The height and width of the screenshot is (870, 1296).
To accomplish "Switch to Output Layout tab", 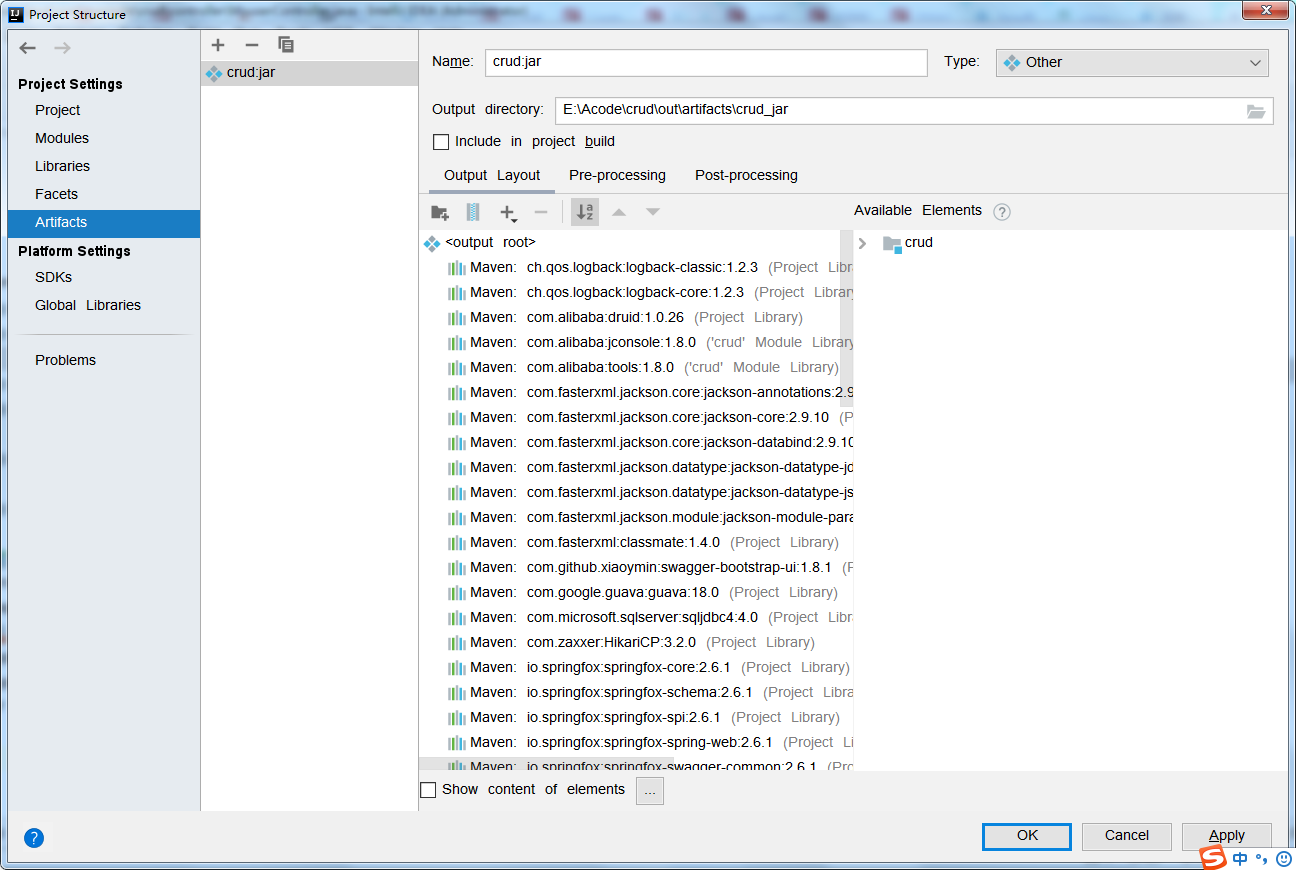I will tap(492, 175).
